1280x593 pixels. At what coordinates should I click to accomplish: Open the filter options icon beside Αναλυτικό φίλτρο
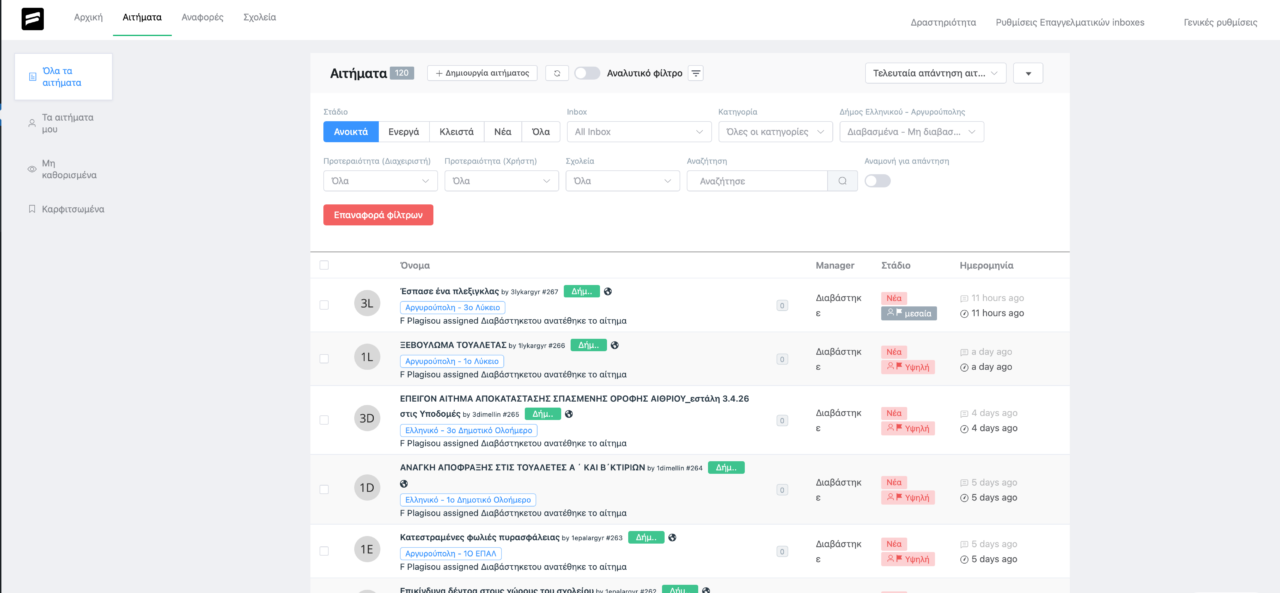(696, 73)
